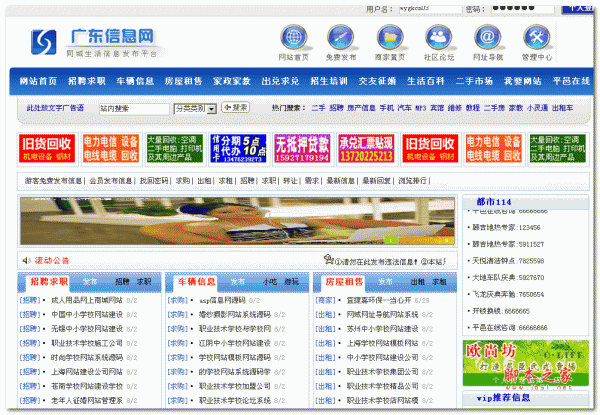Click the 承兑汇票贴现 ad banner

(x=366, y=148)
